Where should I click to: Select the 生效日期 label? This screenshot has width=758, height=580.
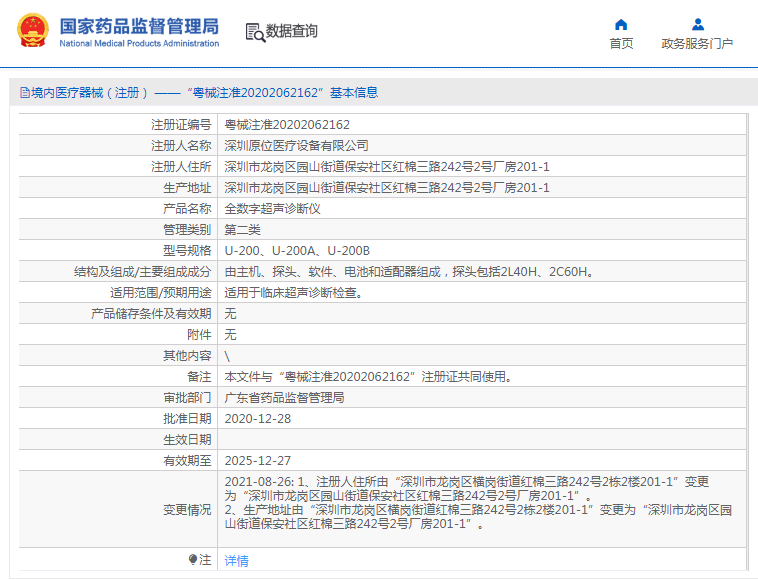point(188,439)
